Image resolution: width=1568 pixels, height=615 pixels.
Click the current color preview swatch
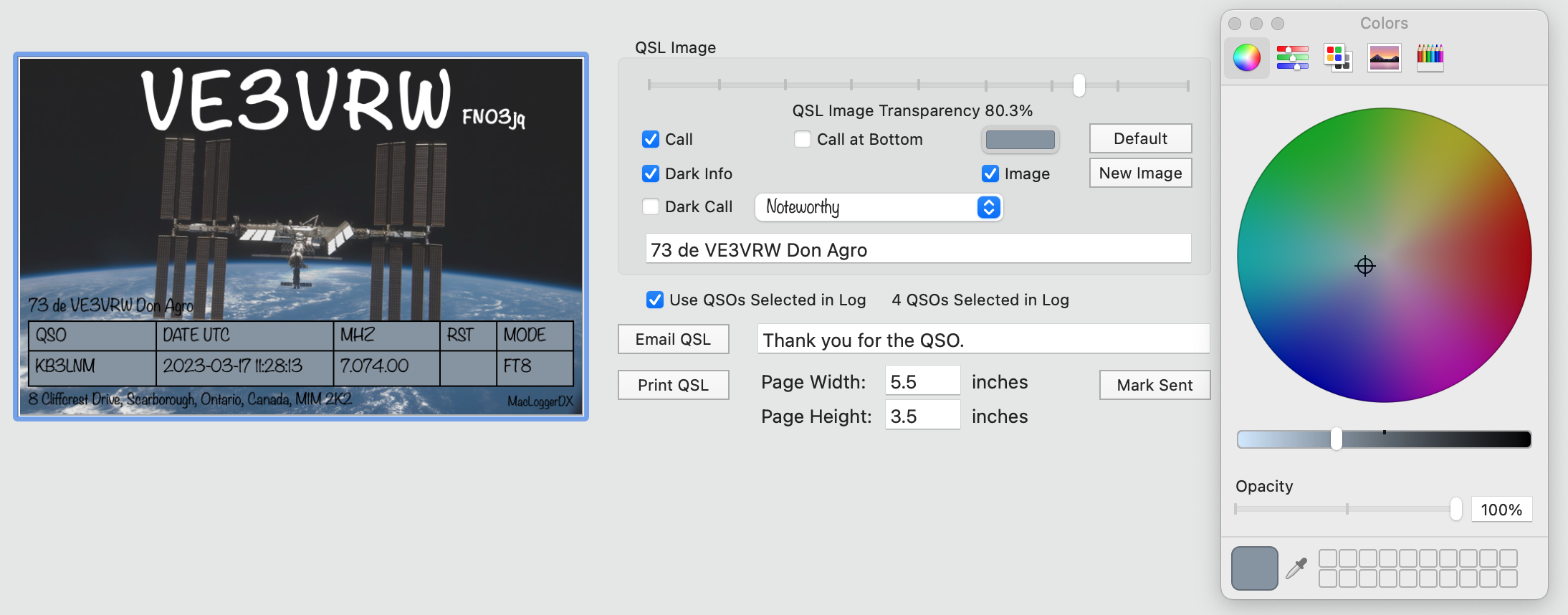point(1254,568)
